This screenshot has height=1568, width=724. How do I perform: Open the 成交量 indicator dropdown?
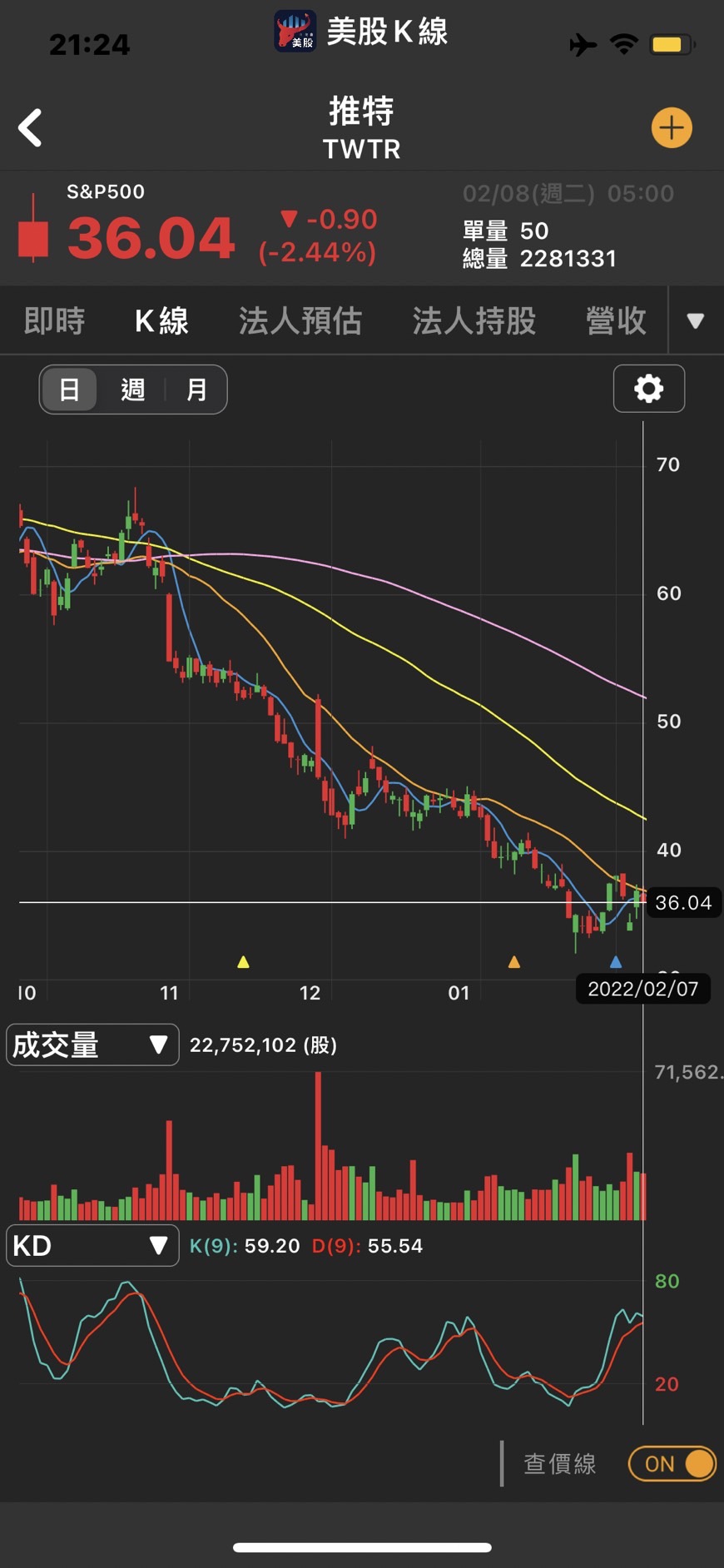92,1045
